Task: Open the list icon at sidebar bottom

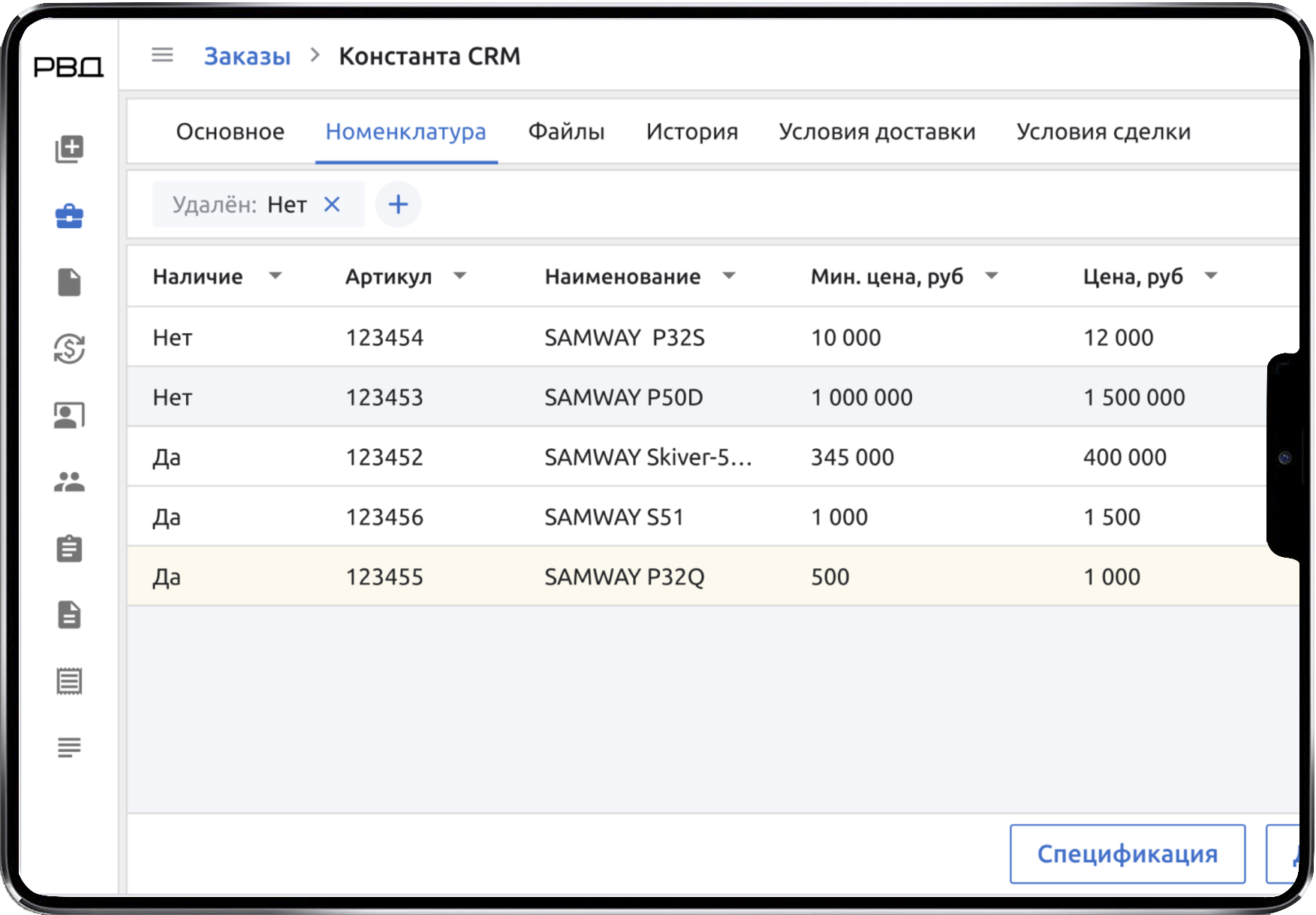Action: click(69, 747)
